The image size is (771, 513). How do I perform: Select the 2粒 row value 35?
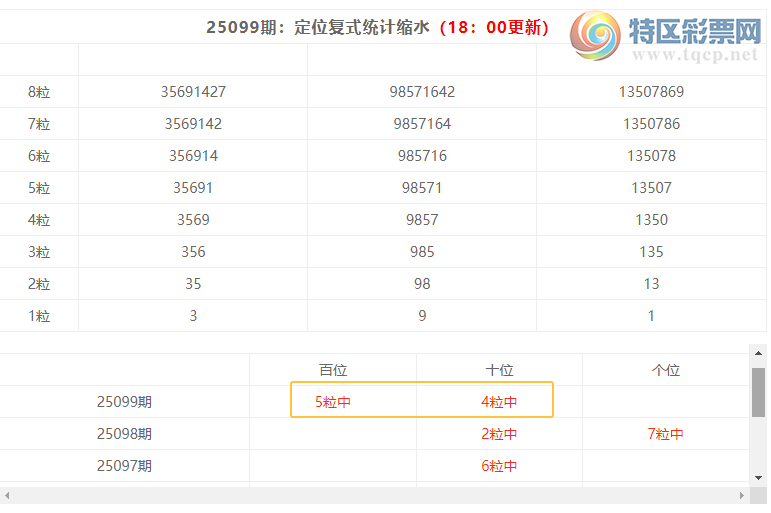click(x=193, y=284)
